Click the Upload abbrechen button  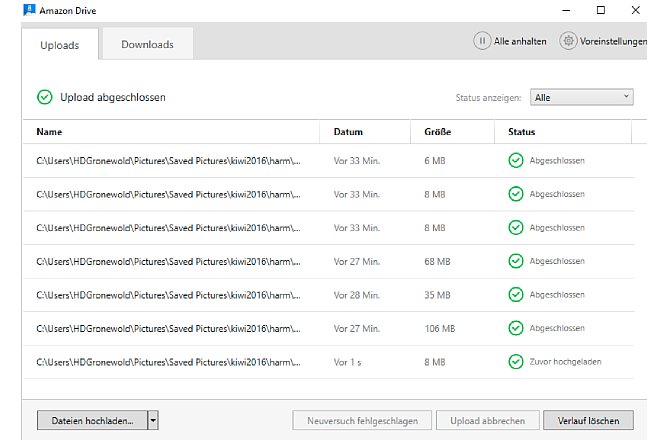pos(488,421)
